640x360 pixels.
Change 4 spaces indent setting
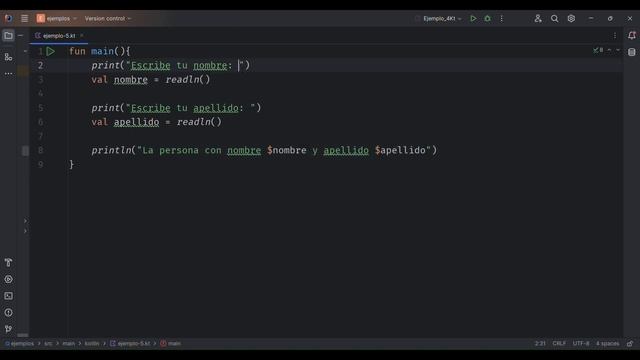[607, 344]
